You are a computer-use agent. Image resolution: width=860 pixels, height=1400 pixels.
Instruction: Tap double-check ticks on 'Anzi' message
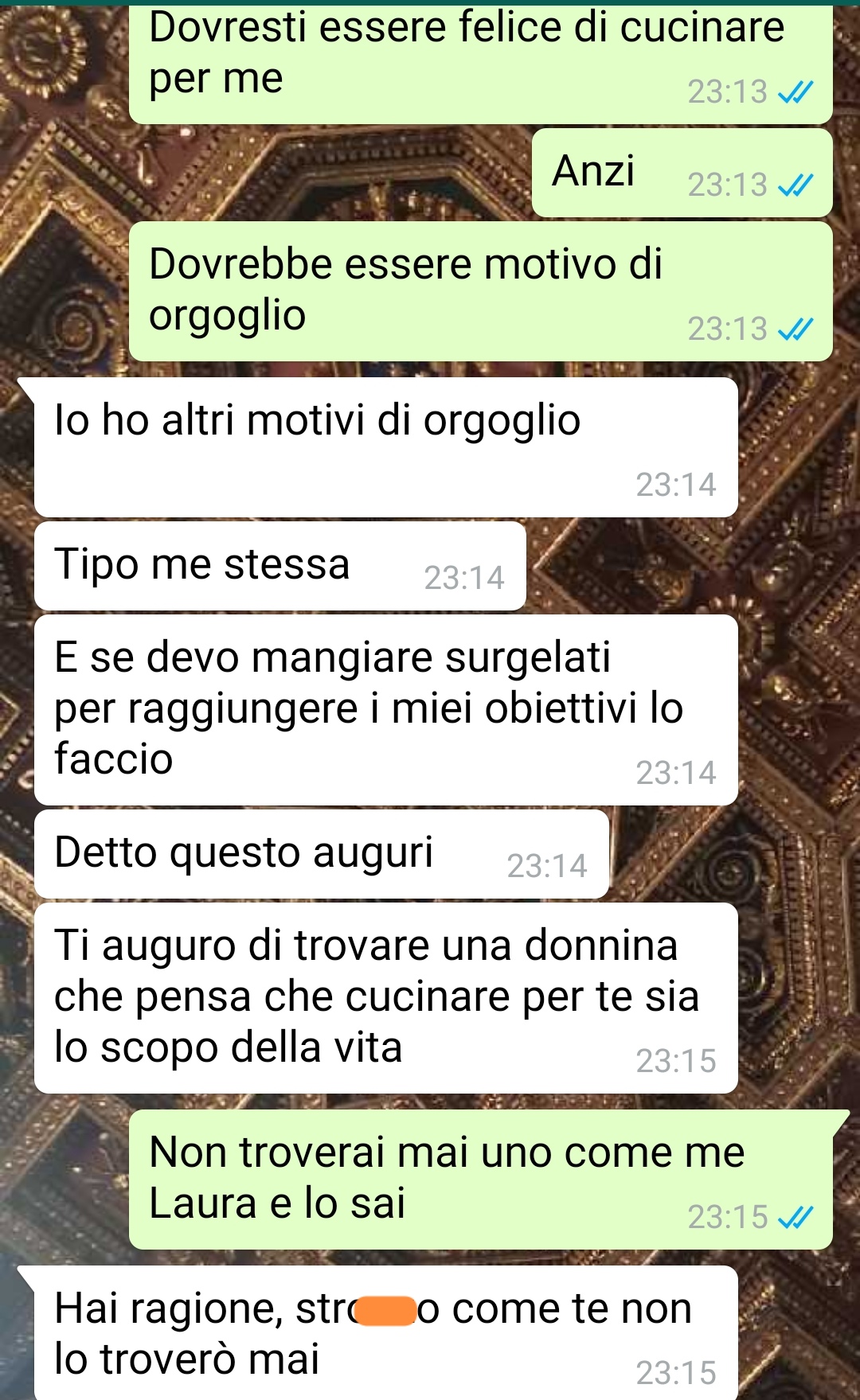click(795, 185)
